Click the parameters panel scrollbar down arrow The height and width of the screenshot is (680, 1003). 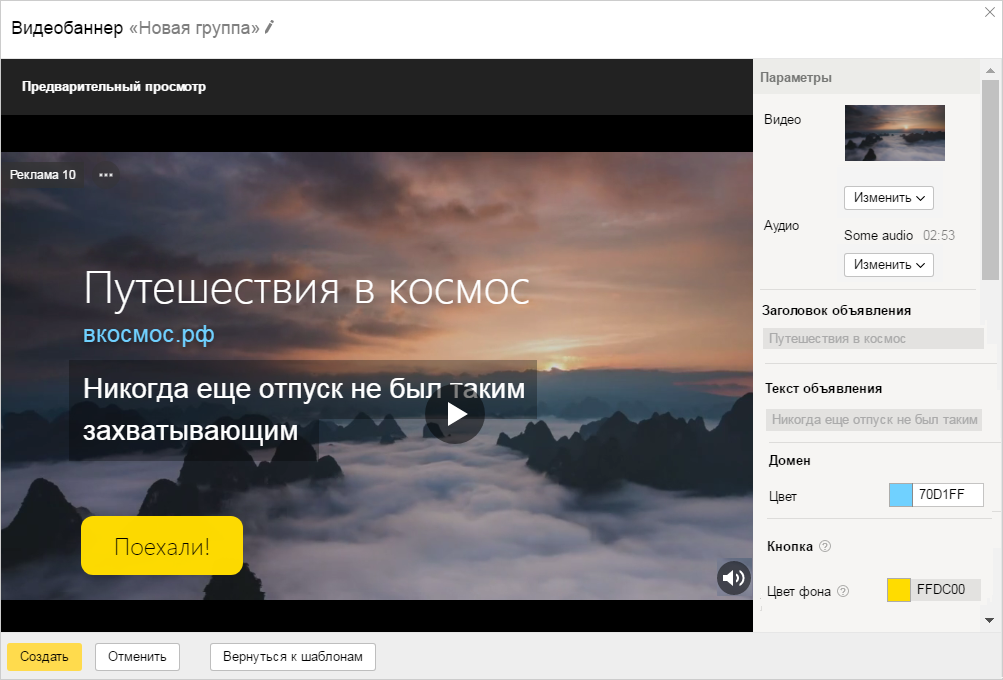(x=990, y=620)
